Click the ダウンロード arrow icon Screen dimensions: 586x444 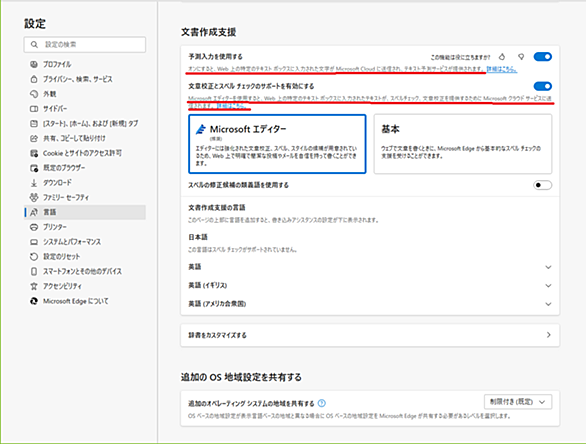pos(34,183)
